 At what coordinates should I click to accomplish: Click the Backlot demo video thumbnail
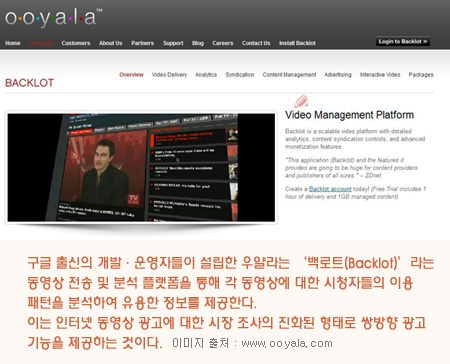[141, 167]
